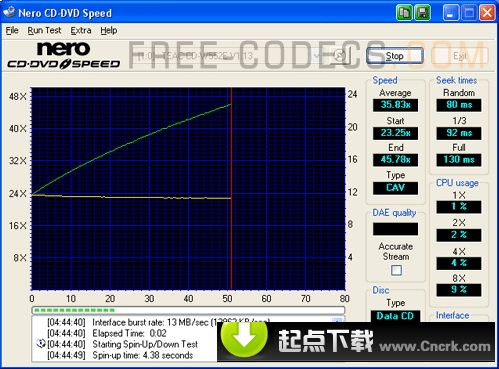Viewport: 499px width, 369px height.
Task: Click the spinning disc log icon
Action: click(41, 343)
